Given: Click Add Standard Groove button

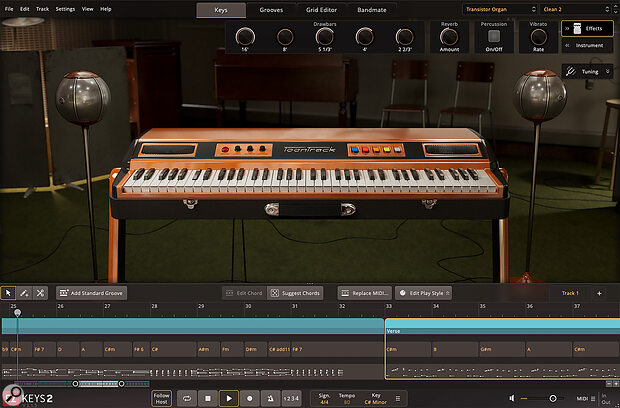Looking at the screenshot, I should [x=91, y=293].
